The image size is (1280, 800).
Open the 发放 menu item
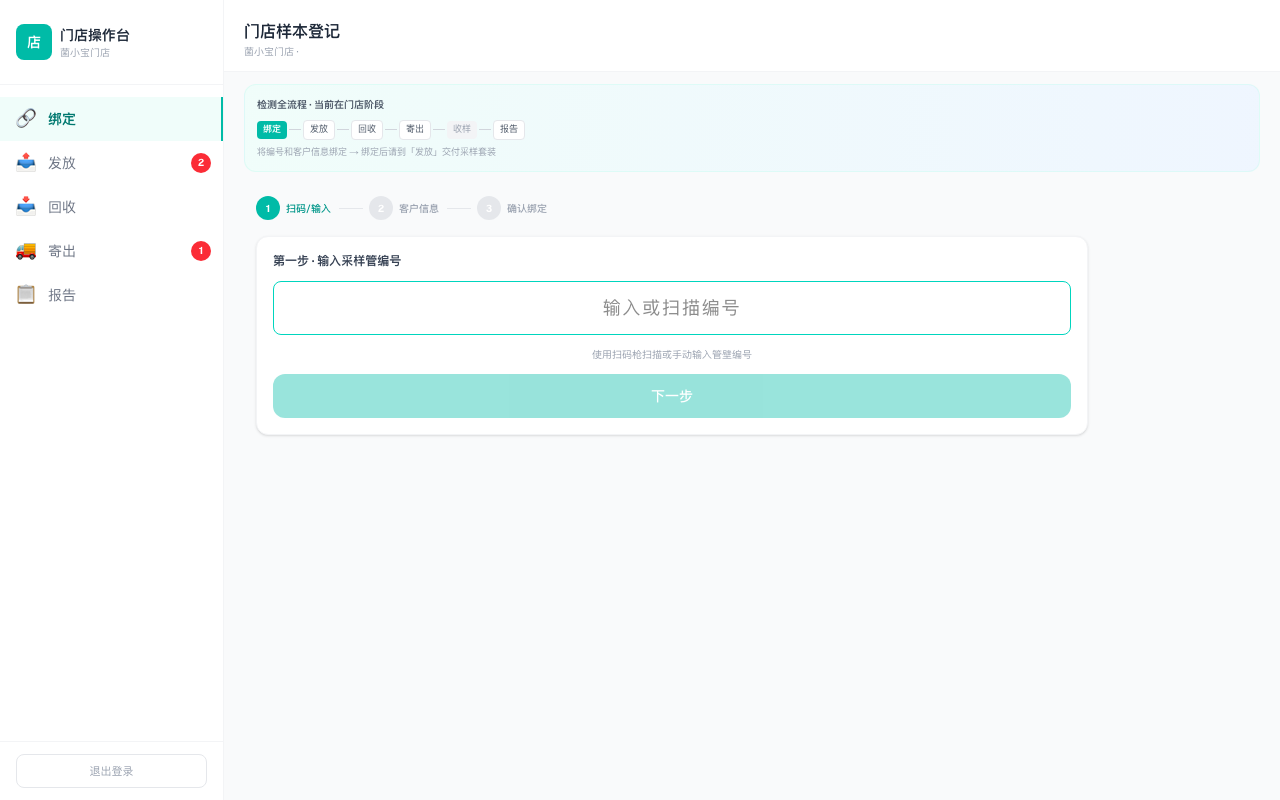(x=111, y=163)
